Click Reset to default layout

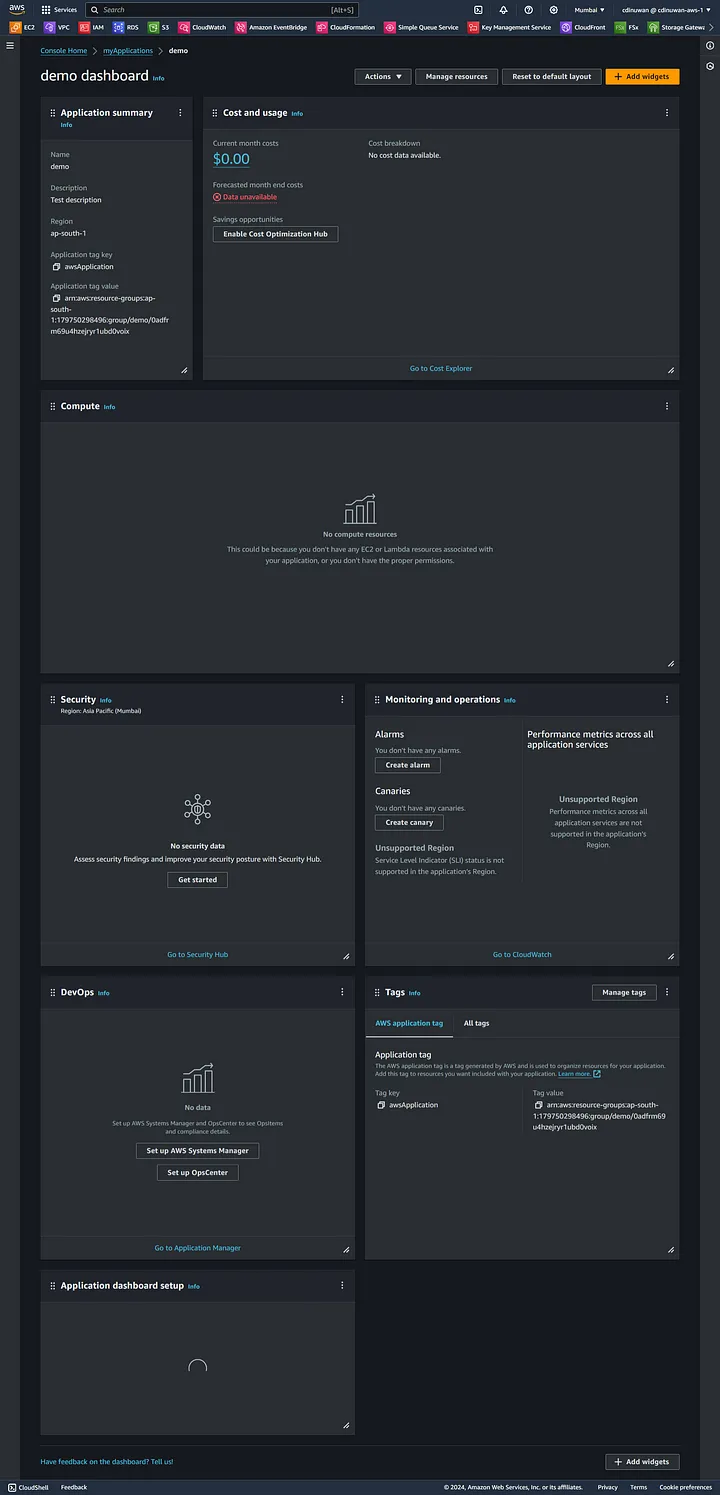[551, 76]
